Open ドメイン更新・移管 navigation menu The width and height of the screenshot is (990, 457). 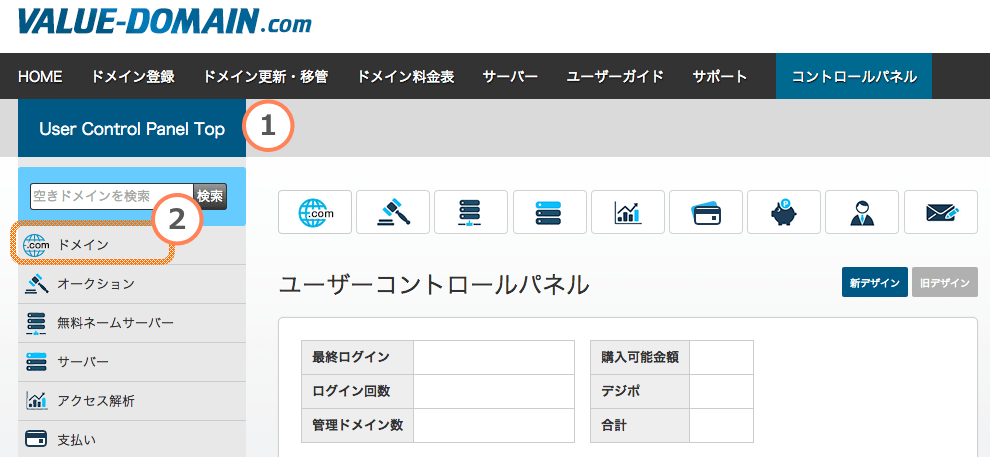(x=266, y=76)
